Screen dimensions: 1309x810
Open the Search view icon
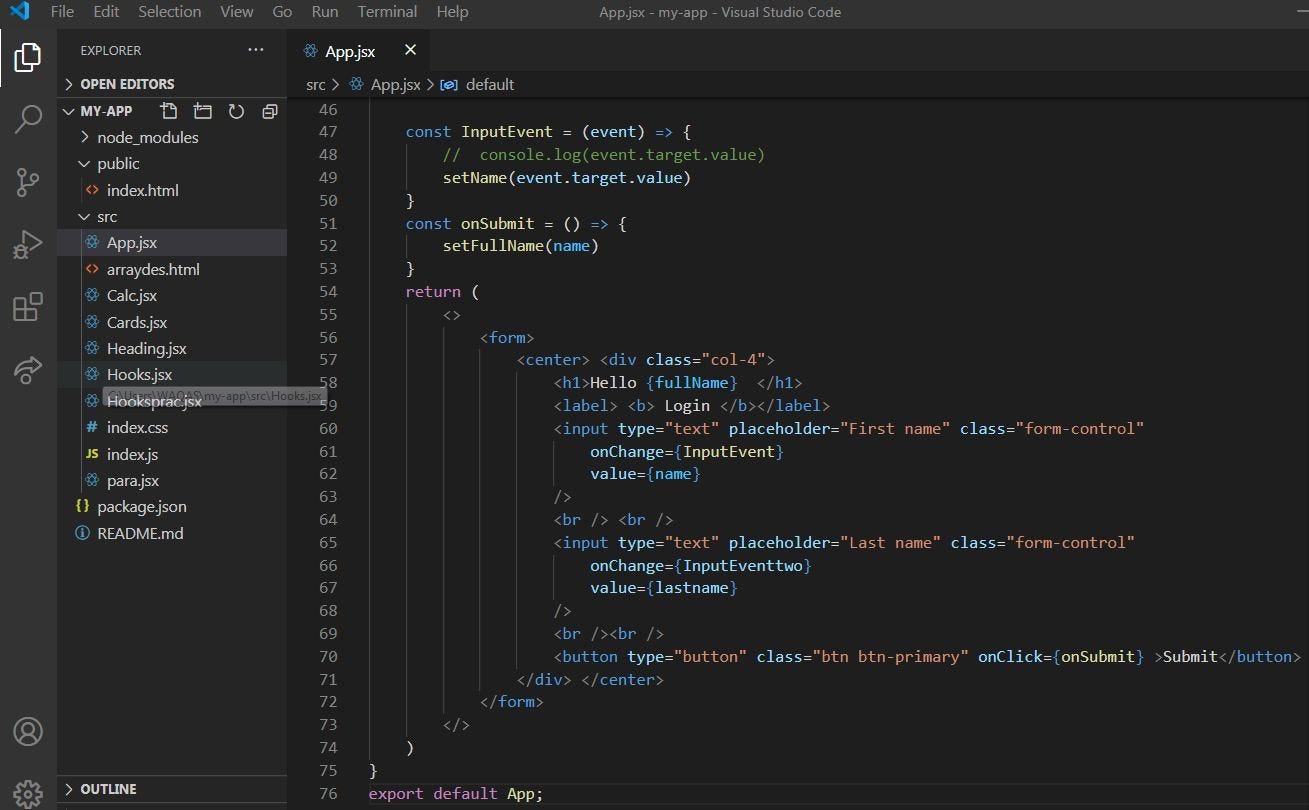27,119
